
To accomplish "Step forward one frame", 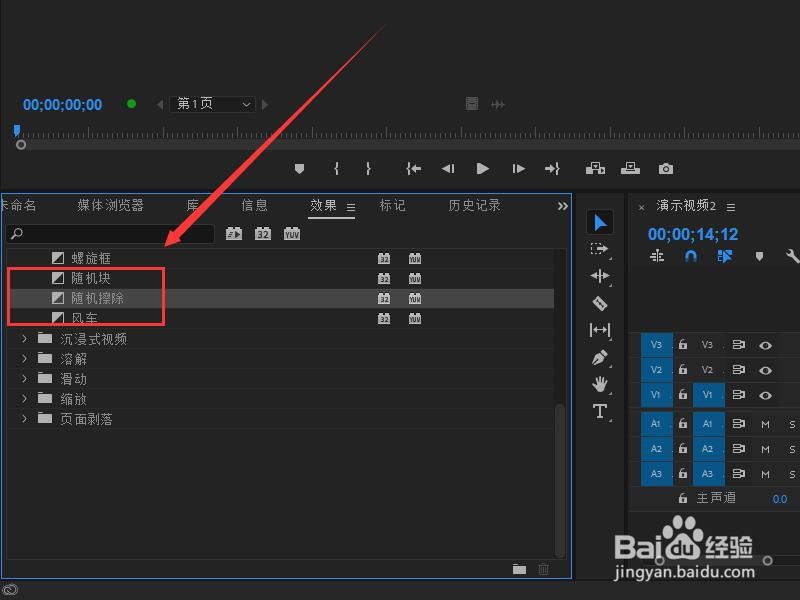I will [518, 168].
